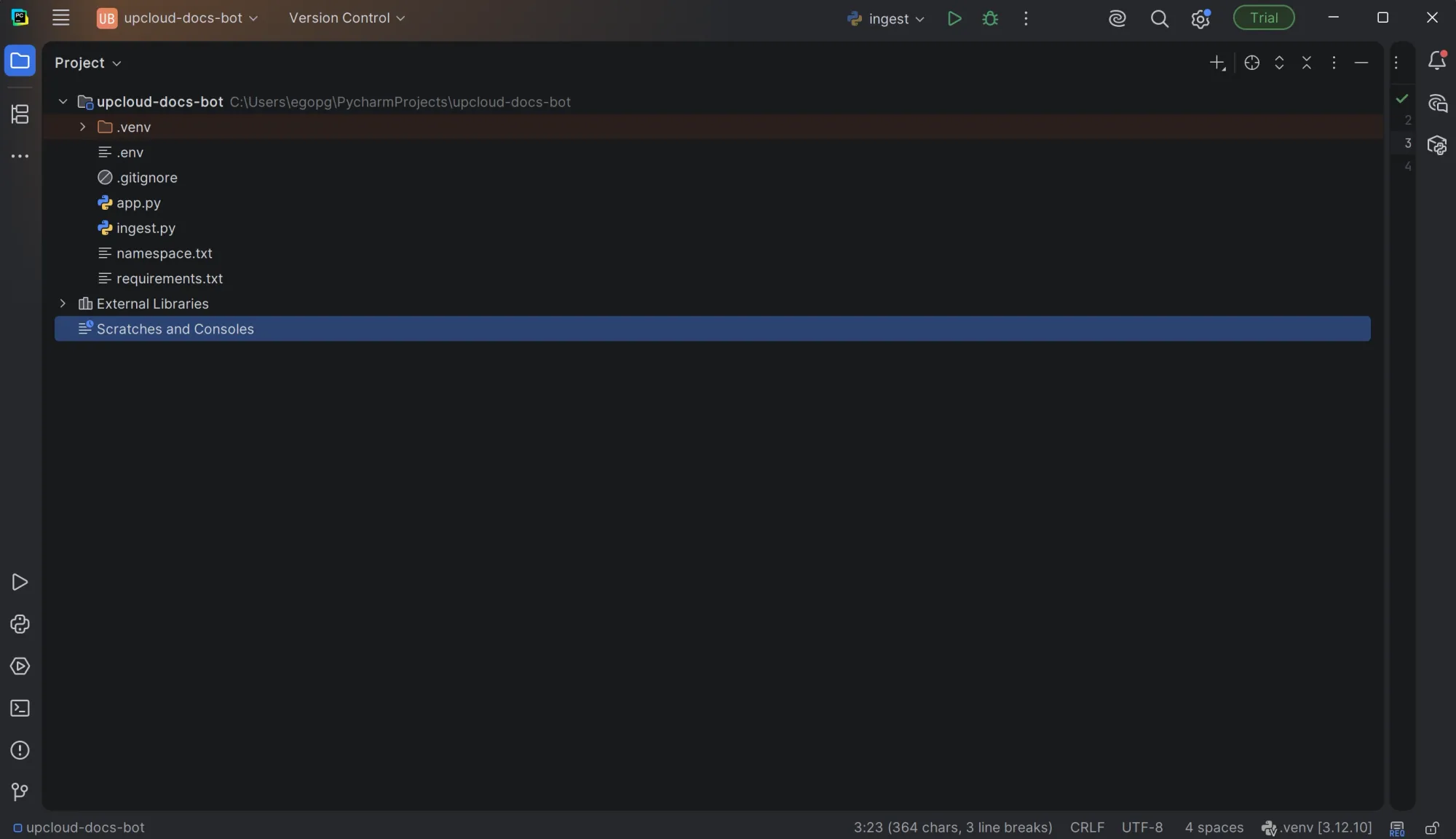Open Version Control dropdown
The image size is (1456, 839).
347,18
